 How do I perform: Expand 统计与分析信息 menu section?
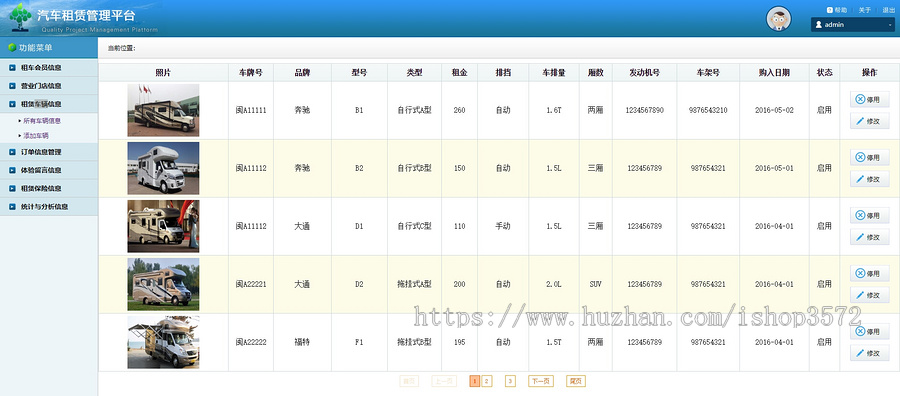coord(49,207)
